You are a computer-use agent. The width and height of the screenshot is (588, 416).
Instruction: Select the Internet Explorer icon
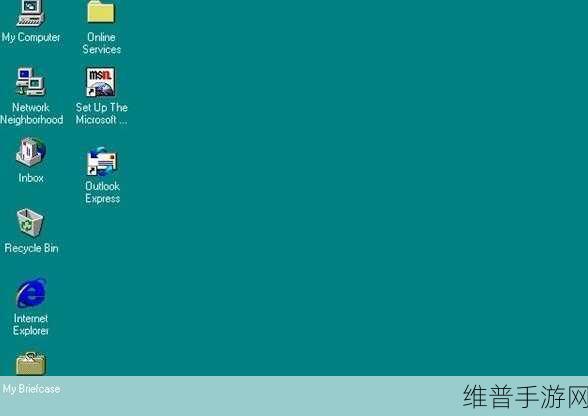[x=31, y=293]
